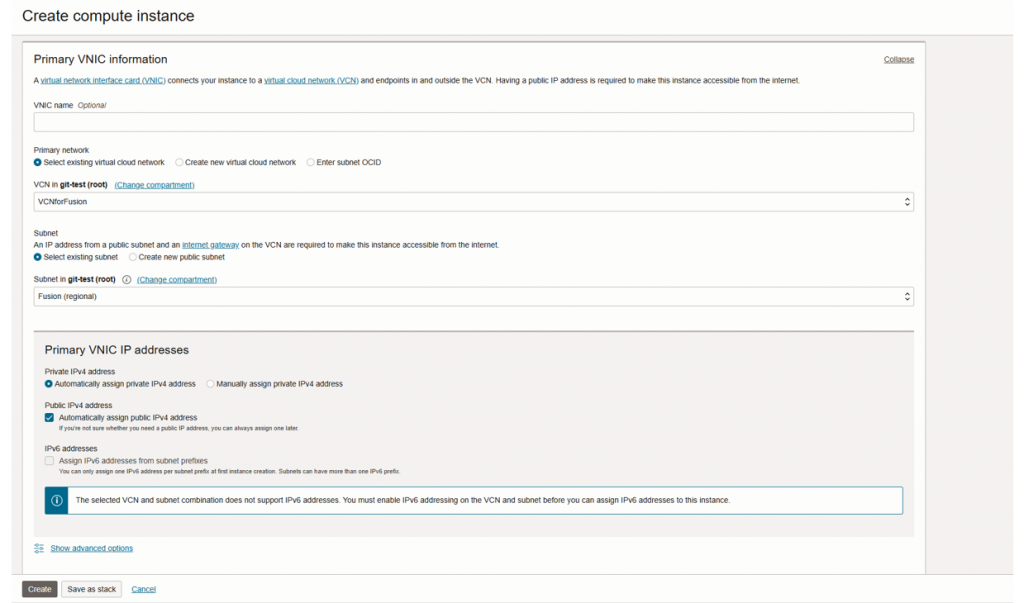1024x603 pixels.
Task: Show advanced options link
Action: (91, 548)
